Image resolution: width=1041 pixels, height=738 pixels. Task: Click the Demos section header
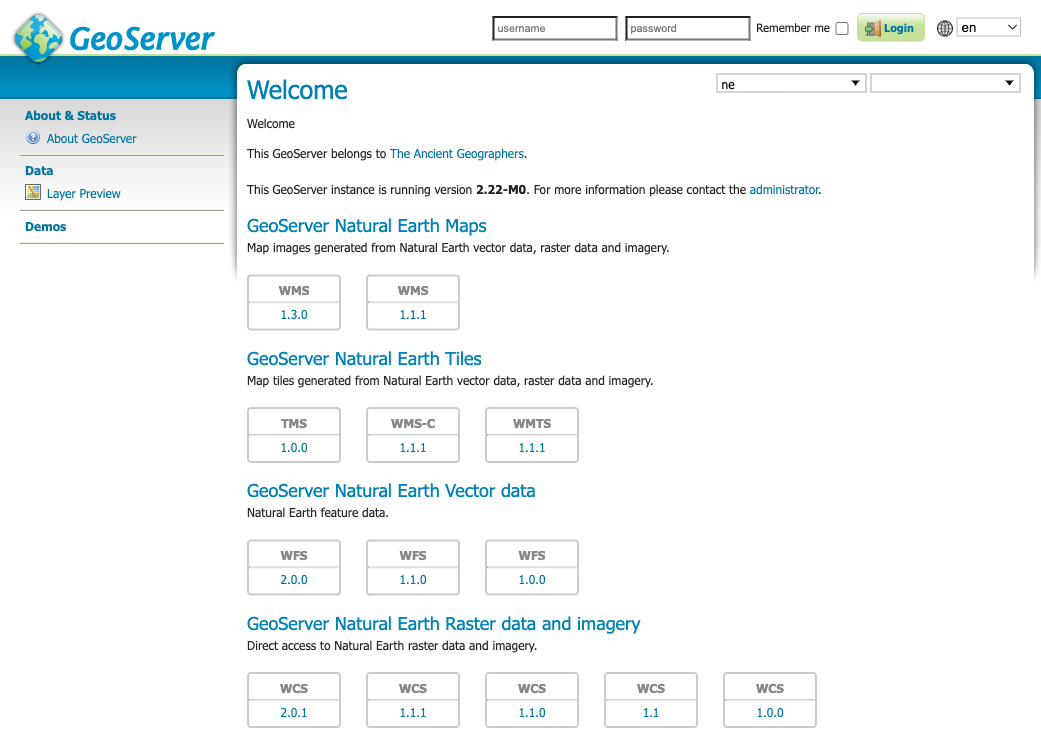tap(46, 226)
